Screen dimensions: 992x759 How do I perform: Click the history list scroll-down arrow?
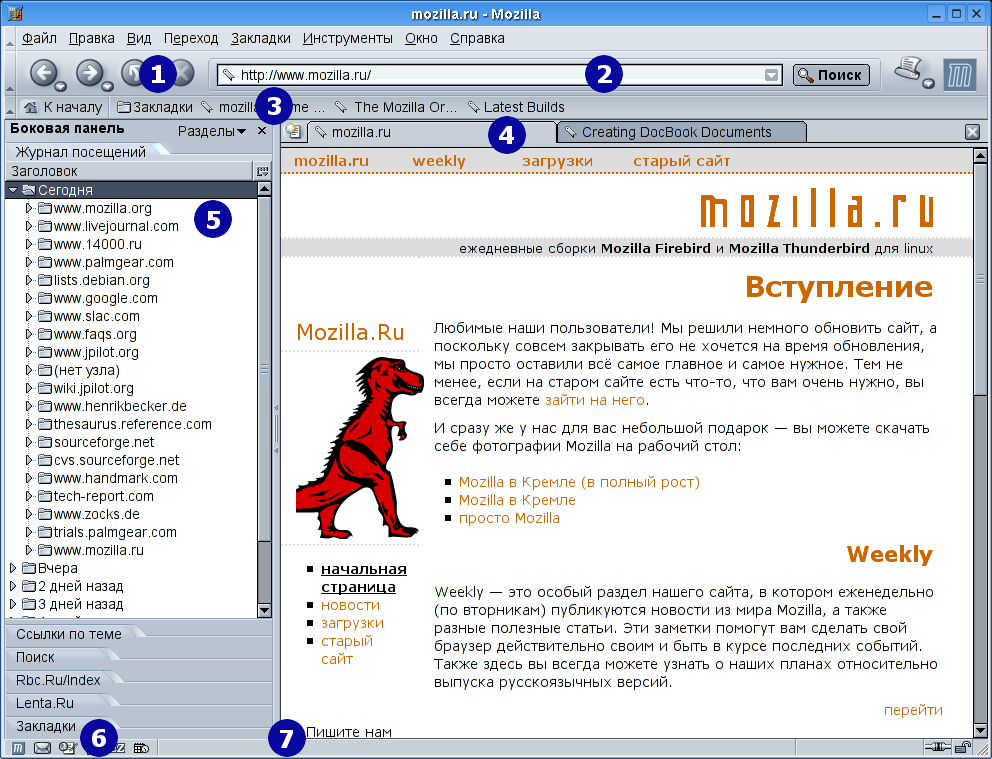coord(264,610)
